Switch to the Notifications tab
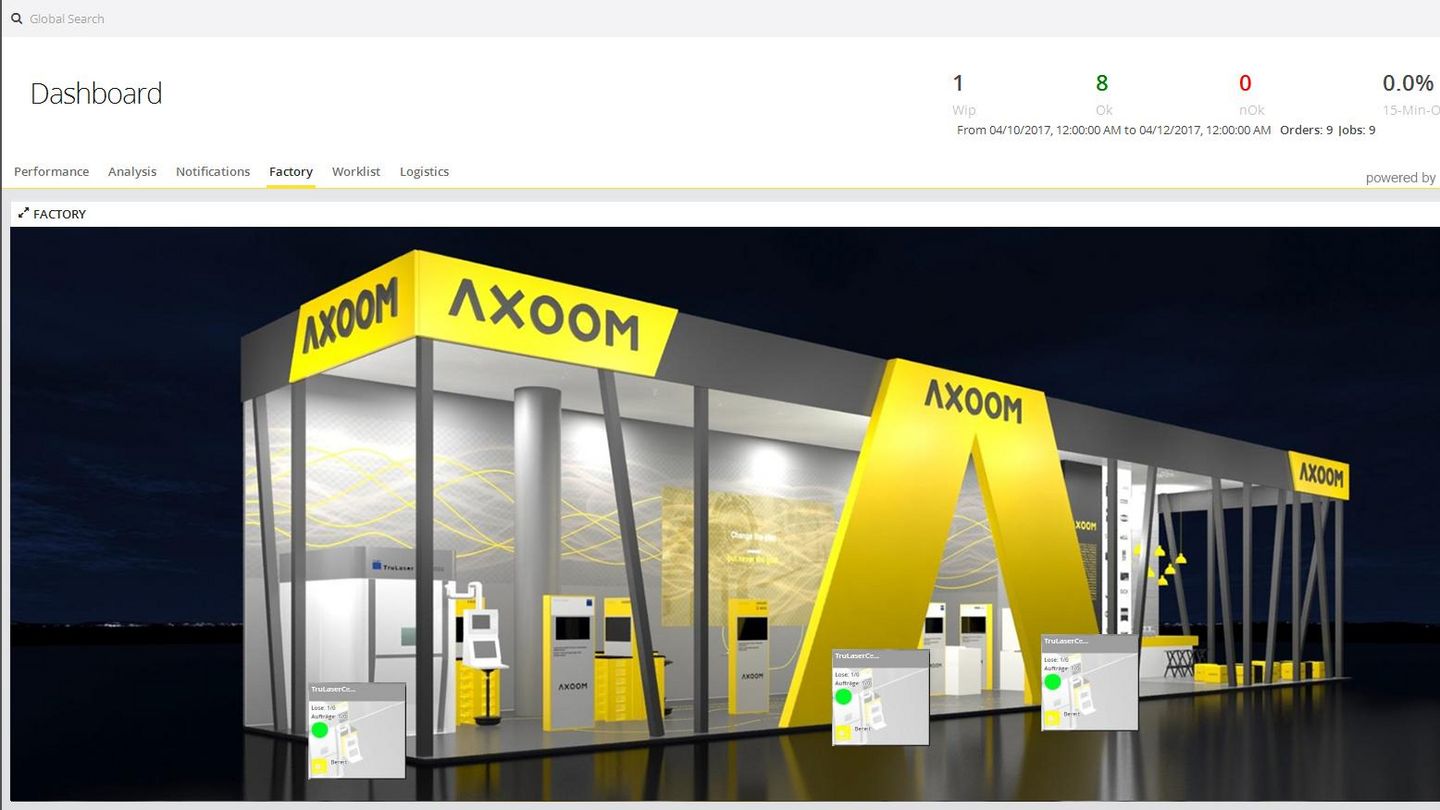 coord(213,171)
